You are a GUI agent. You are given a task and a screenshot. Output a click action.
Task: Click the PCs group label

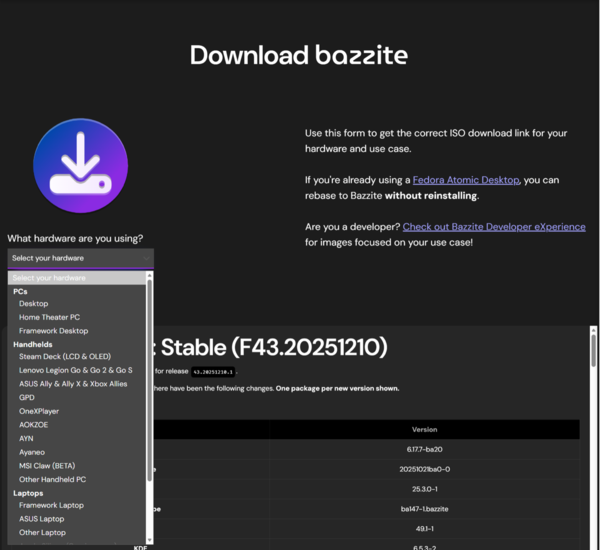point(20,292)
